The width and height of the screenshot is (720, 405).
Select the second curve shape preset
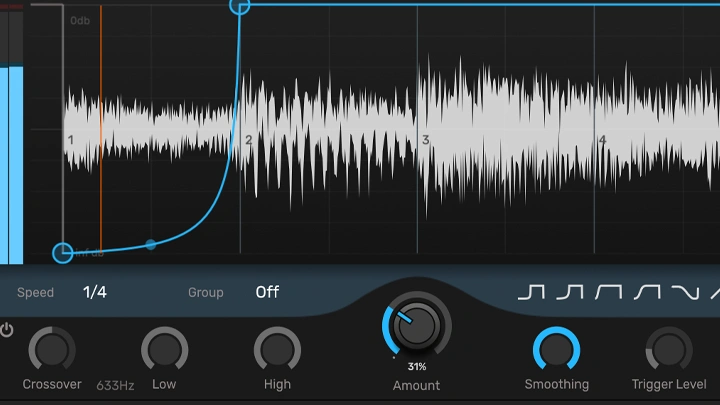point(569,292)
